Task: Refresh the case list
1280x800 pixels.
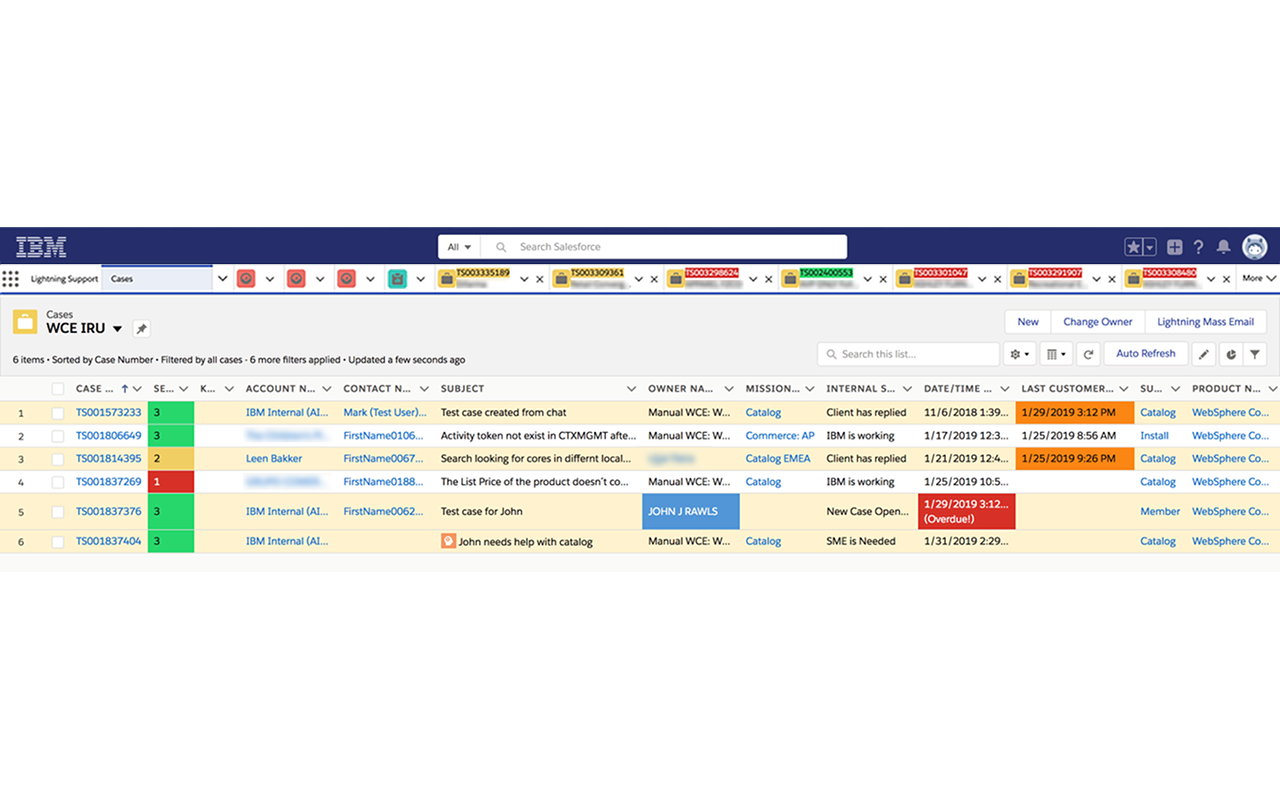Action: pyautogui.click(x=1088, y=354)
